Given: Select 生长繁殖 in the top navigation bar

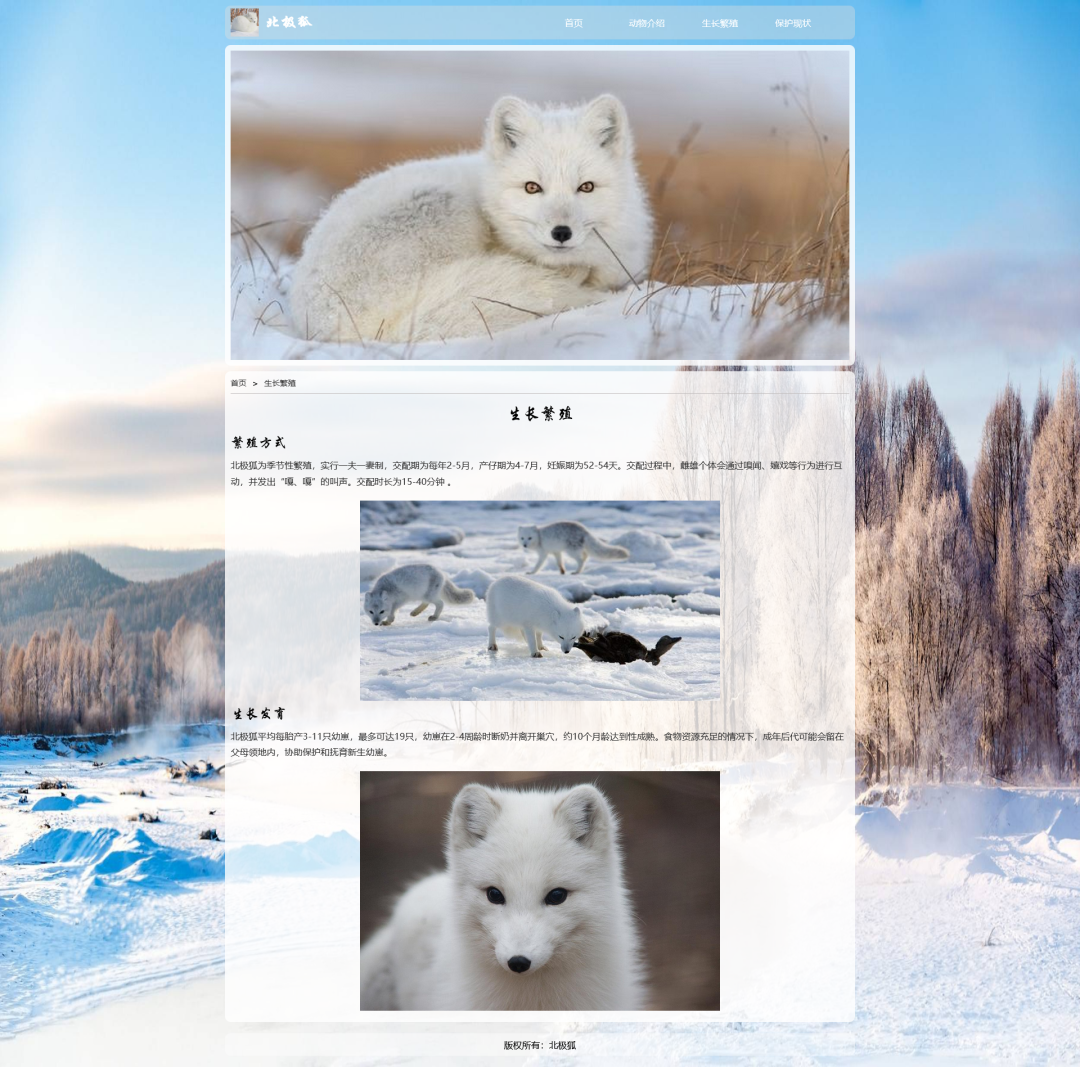Looking at the screenshot, I should tap(719, 23).
